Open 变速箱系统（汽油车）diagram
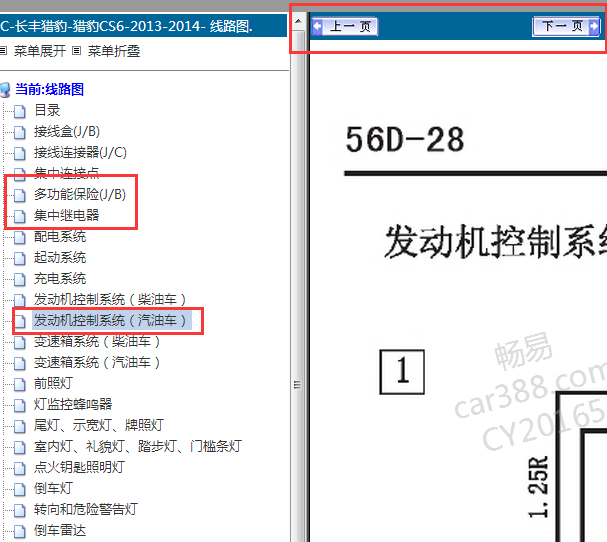Viewport: 607px width, 542px height. [x=99, y=362]
